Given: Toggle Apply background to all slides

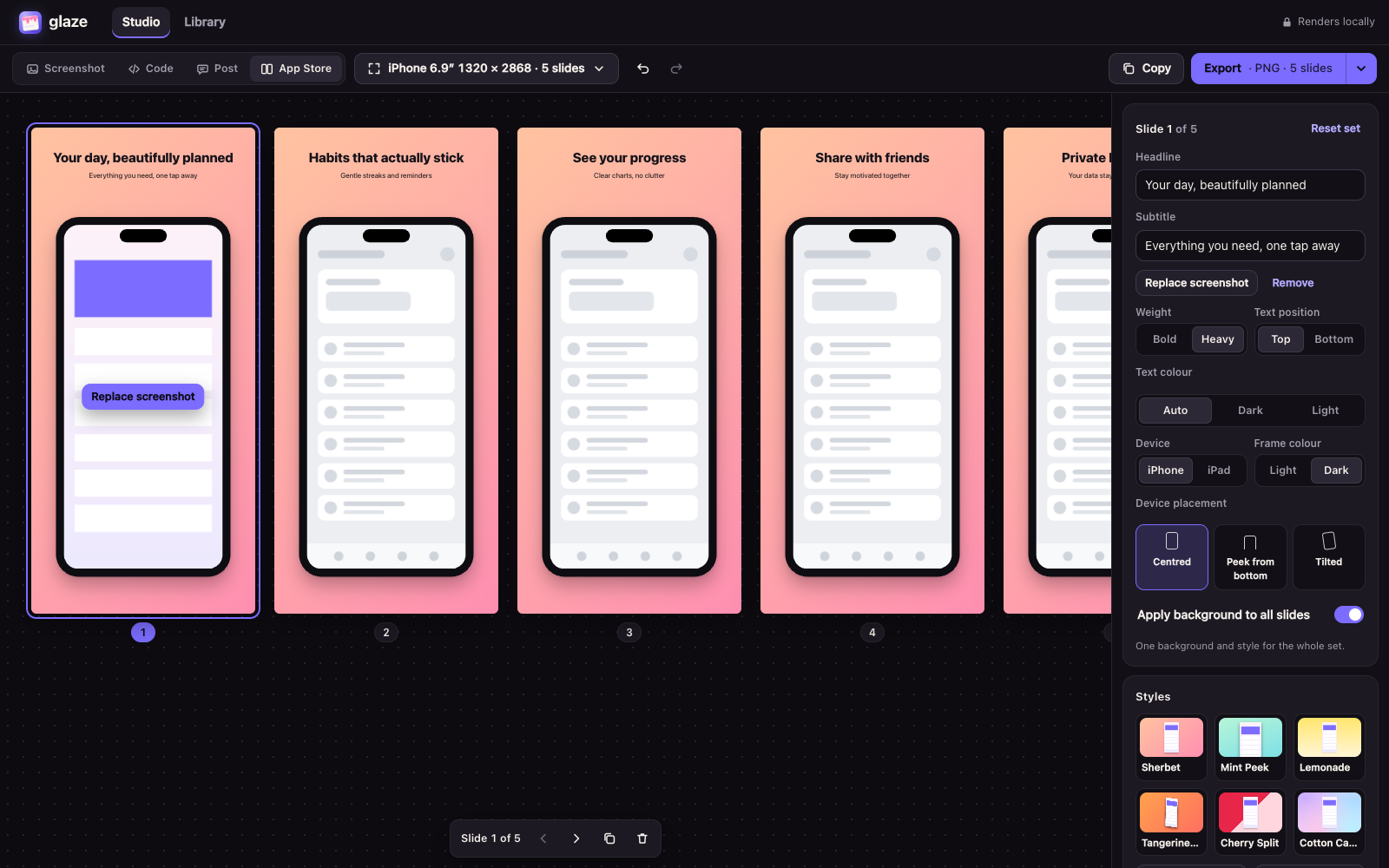Looking at the screenshot, I should 1349,615.
